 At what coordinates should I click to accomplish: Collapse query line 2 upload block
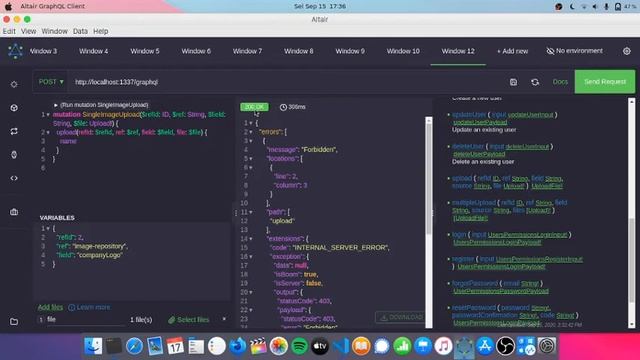pyautogui.click(x=48, y=132)
